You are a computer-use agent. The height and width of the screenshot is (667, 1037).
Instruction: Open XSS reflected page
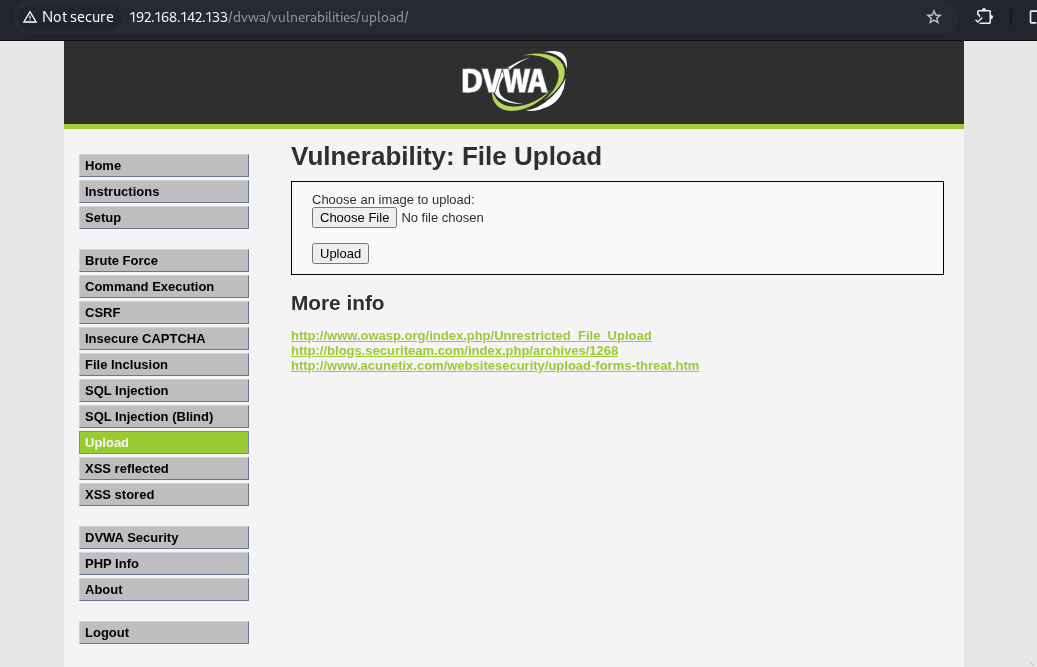(164, 469)
